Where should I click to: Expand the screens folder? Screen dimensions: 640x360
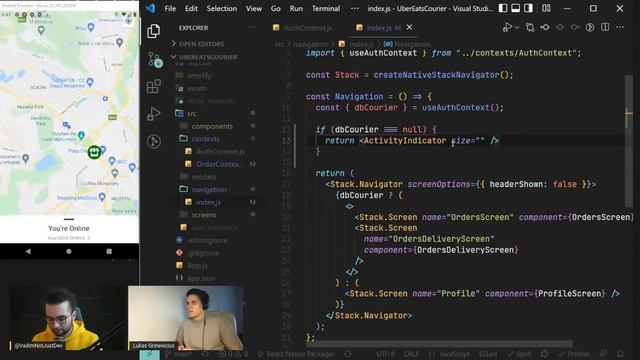(204, 215)
